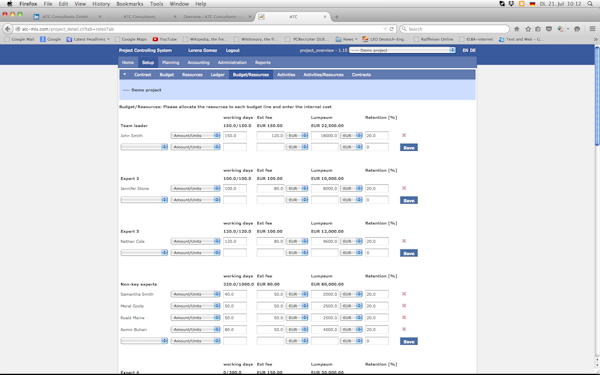Viewport: 600px width, 375px height.
Task: Click the Logout link
Action: pyautogui.click(x=232, y=50)
